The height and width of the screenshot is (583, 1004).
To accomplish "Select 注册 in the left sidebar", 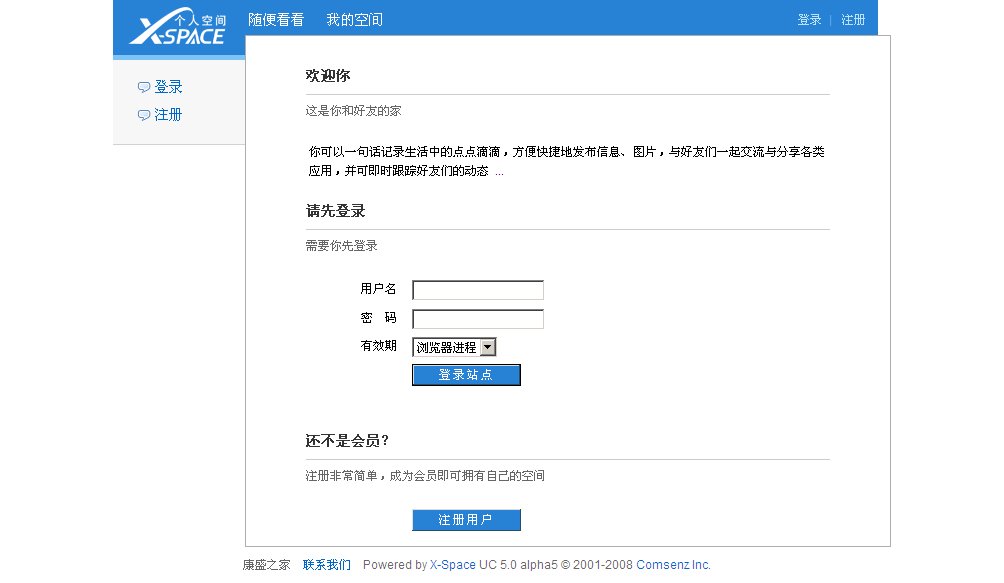I will [x=168, y=115].
